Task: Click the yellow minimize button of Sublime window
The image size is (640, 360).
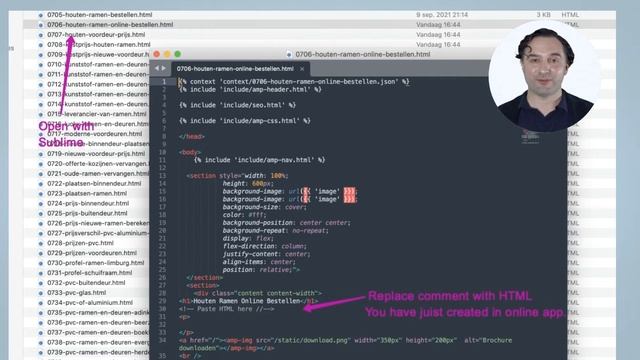Action: (x=167, y=54)
